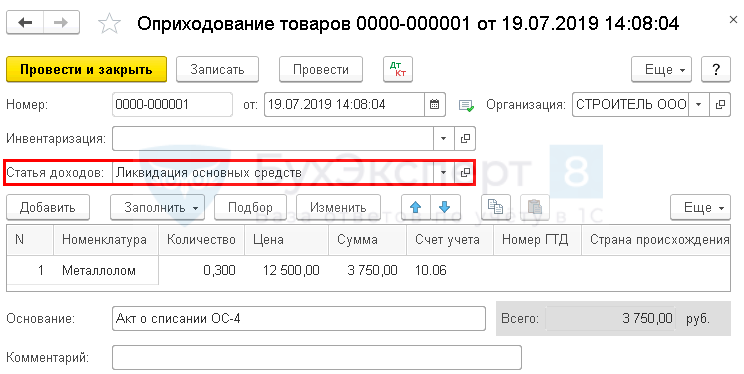
Task: Click the Номенклатура column header
Action: point(106,240)
